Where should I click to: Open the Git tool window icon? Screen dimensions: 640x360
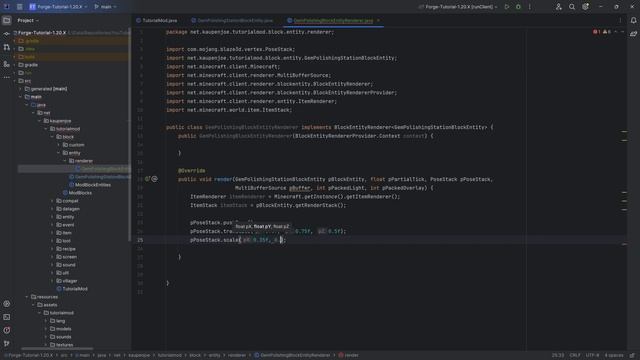7,344
